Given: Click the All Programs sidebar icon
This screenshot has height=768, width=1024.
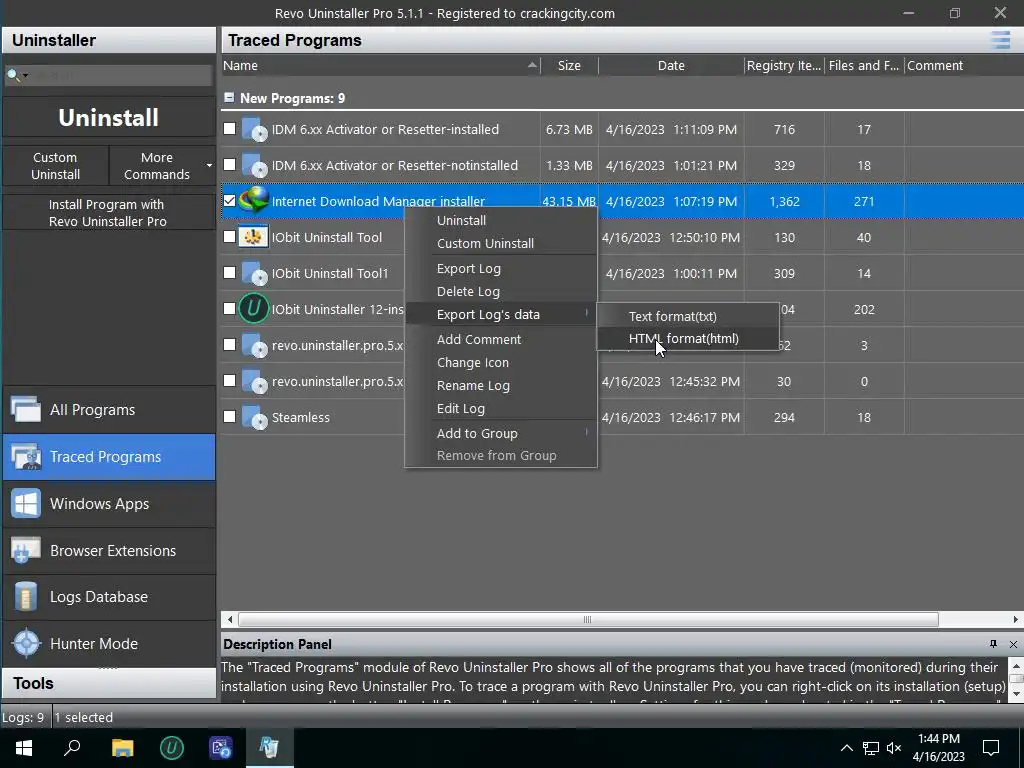Looking at the screenshot, I should tap(25, 409).
